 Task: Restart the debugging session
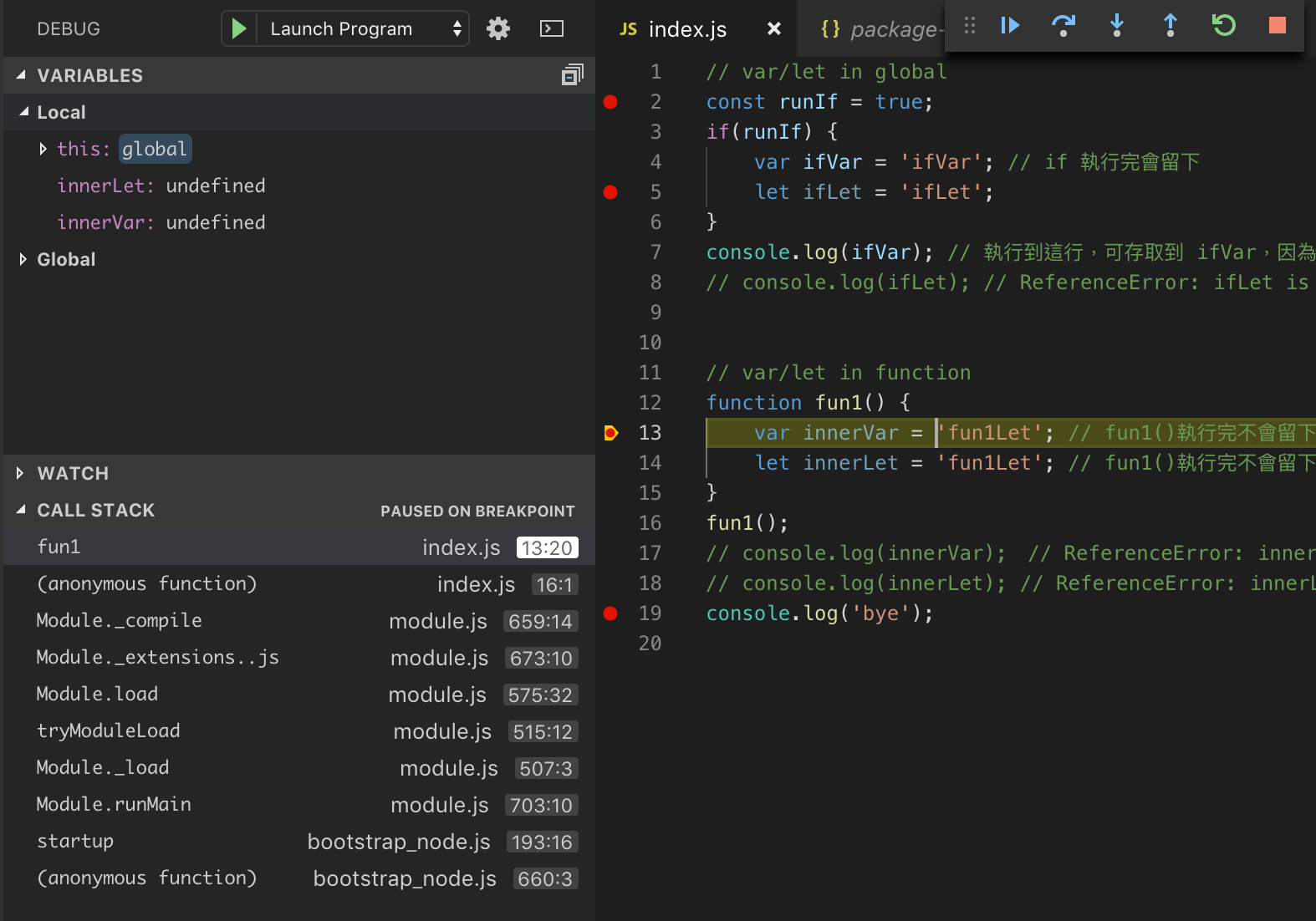1223,26
